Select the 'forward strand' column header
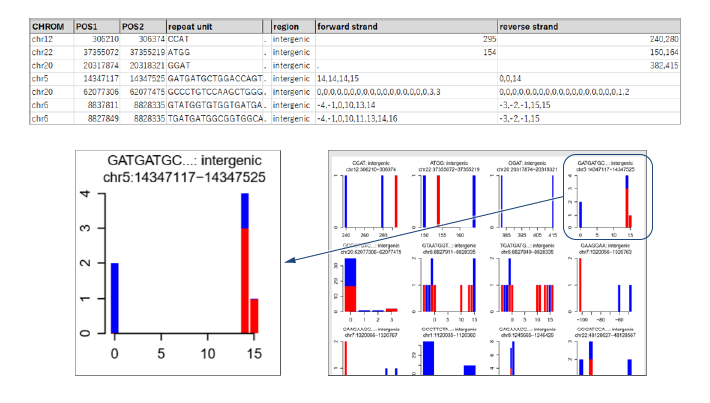 (x=350, y=24)
